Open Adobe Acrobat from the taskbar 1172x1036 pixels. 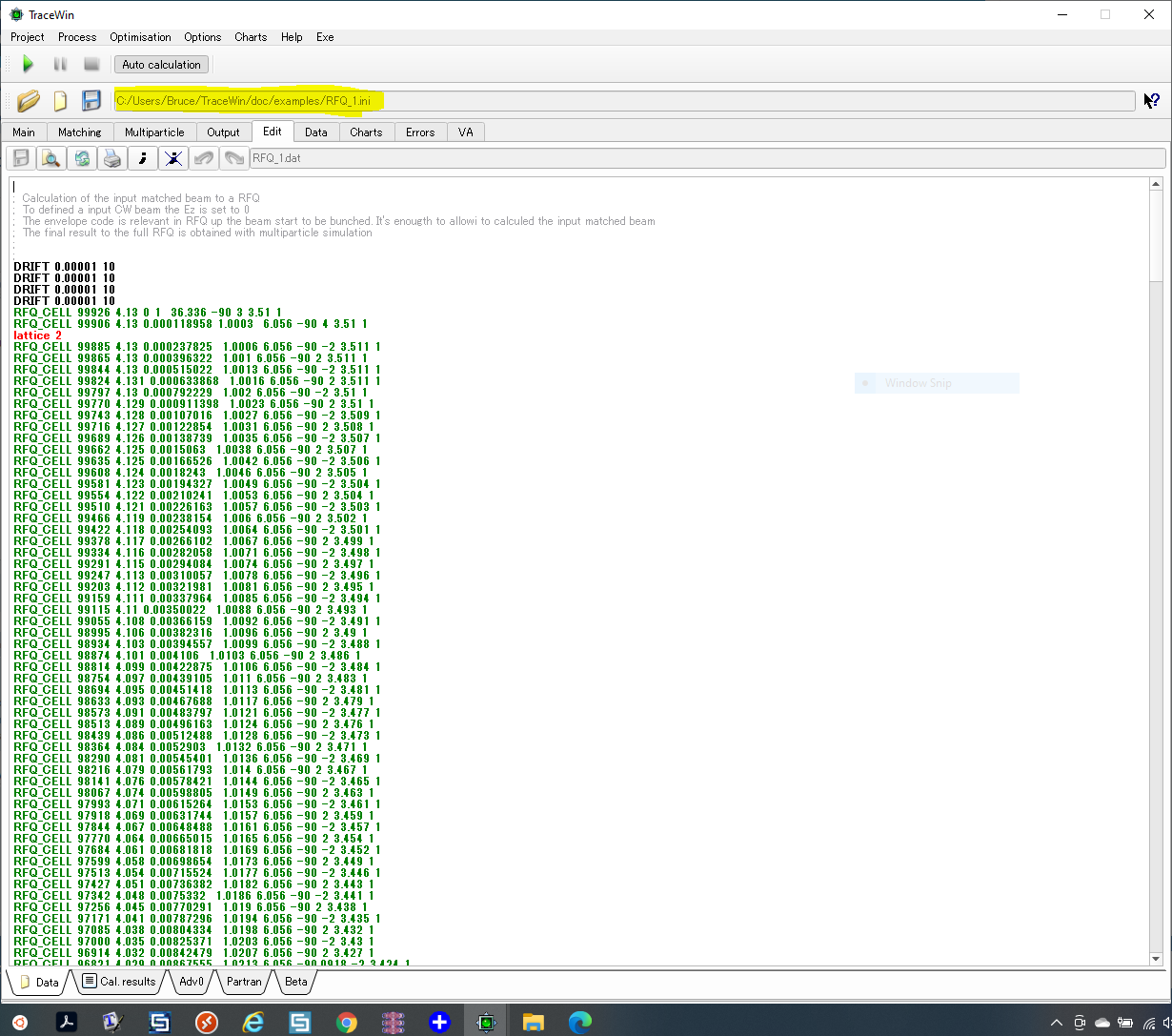(x=67, y=1022)
